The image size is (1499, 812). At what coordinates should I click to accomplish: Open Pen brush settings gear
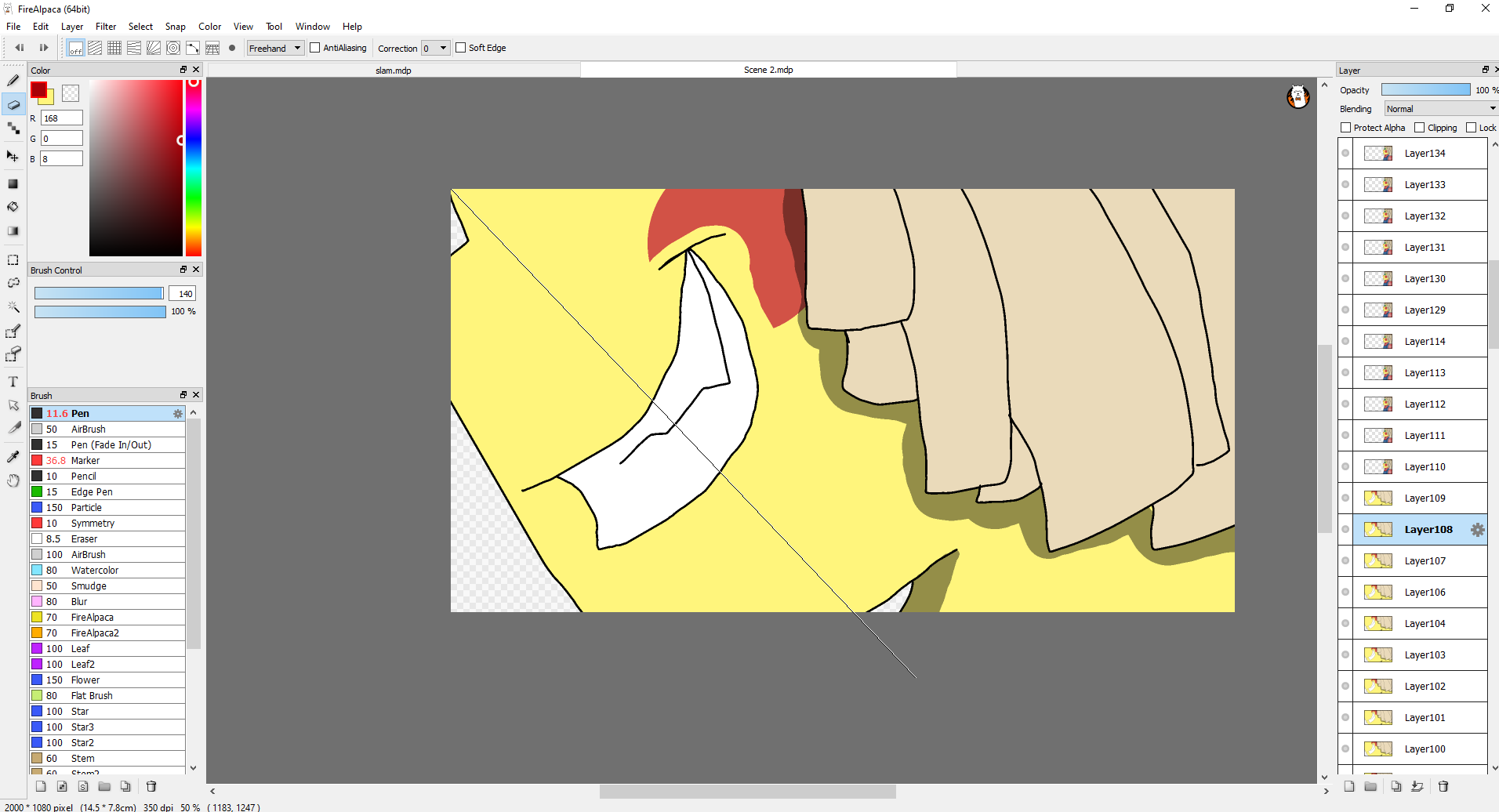click(x=178, y=414)
